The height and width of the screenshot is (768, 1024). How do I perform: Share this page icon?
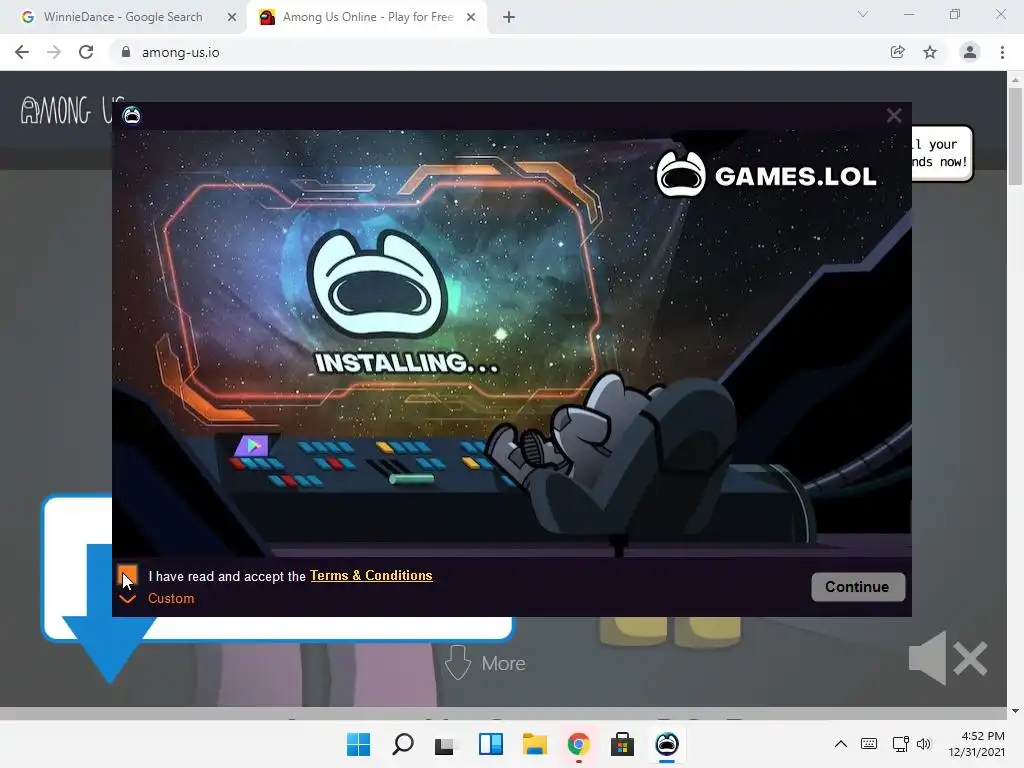(898, 52)
